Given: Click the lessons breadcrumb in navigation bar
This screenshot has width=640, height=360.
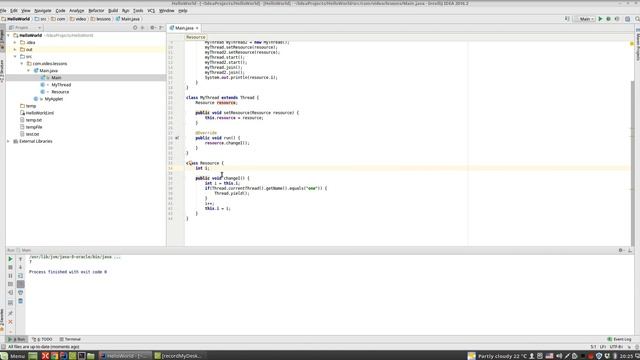Looking at the screenshot, I should click(100, 19).
